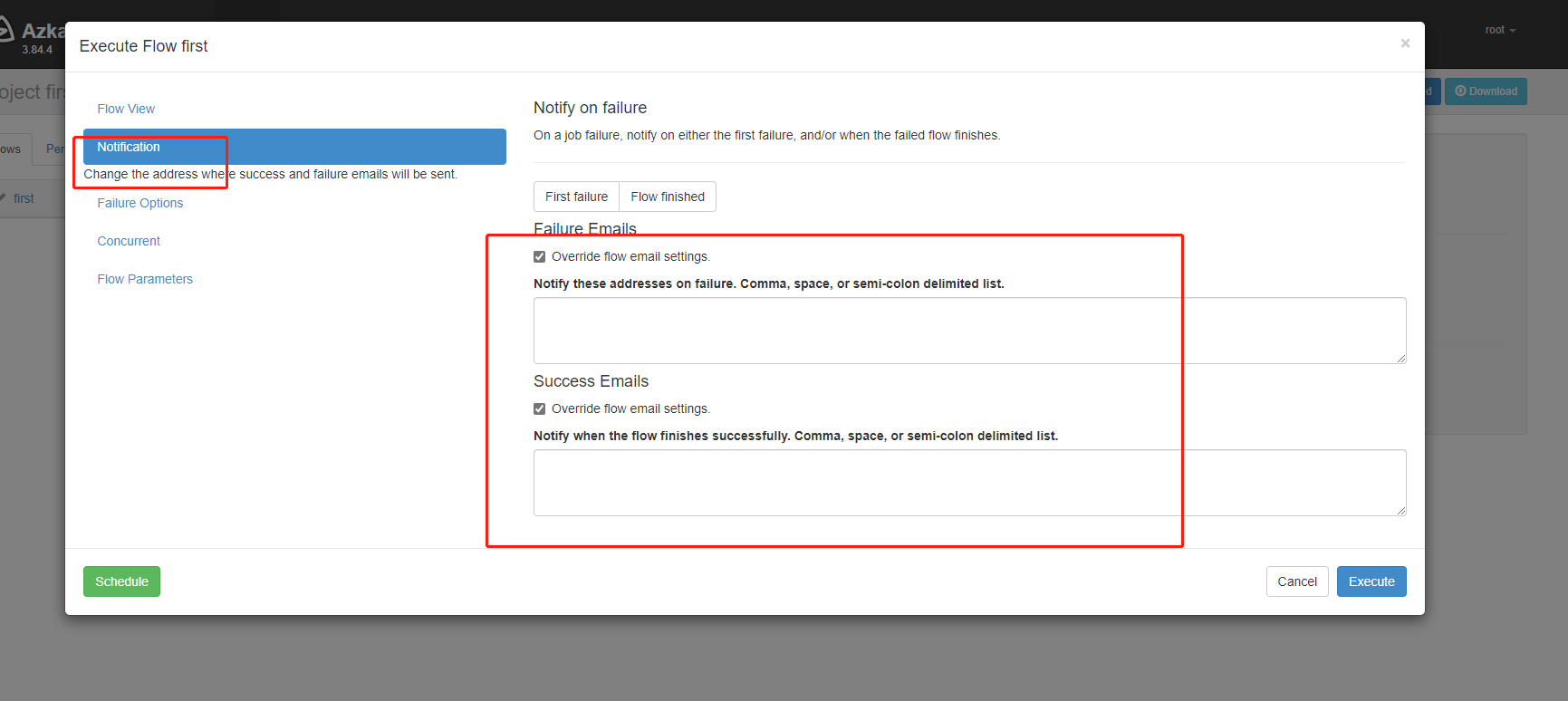
Task: Click the green Schedule button
Action: click(121, 581)
